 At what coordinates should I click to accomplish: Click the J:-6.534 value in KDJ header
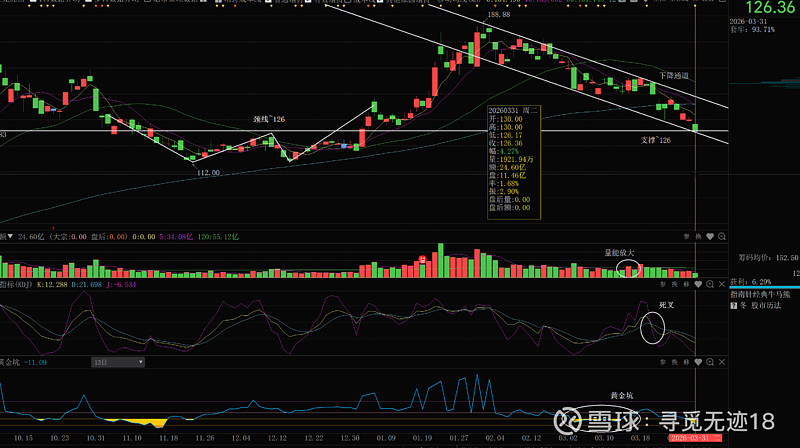pos(121,285)
